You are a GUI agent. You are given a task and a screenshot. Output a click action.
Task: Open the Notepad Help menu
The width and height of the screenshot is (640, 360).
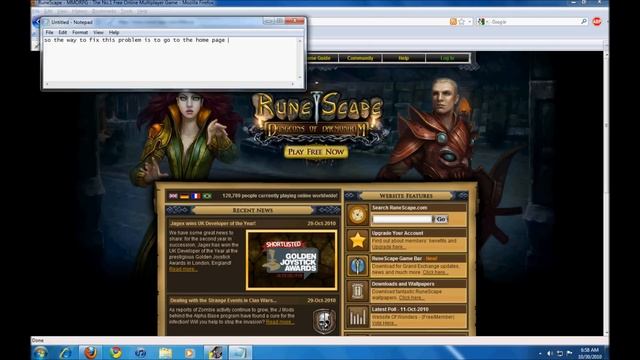(114, 32)
